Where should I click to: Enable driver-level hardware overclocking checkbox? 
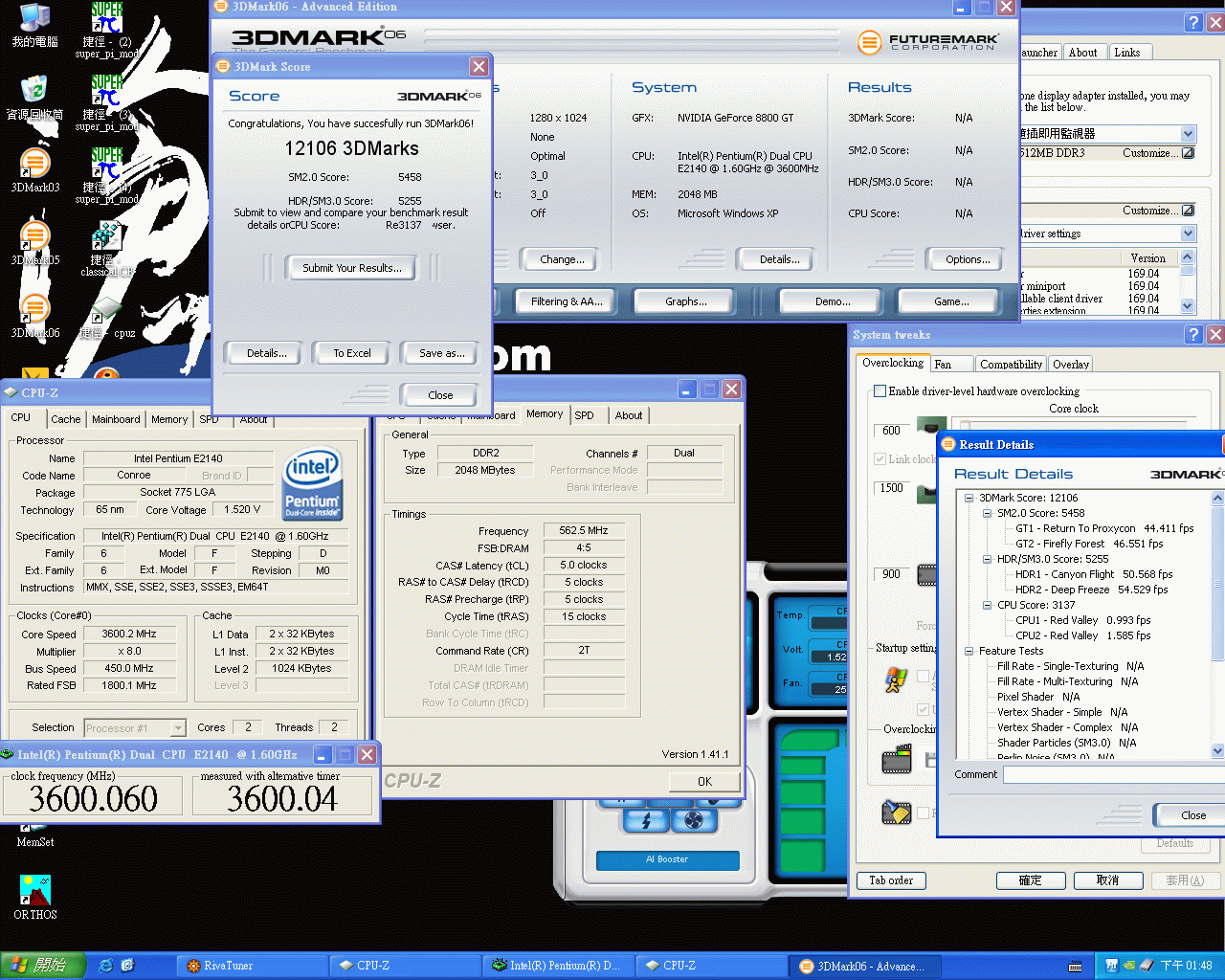pyautogui.click(x=880, y=391)
